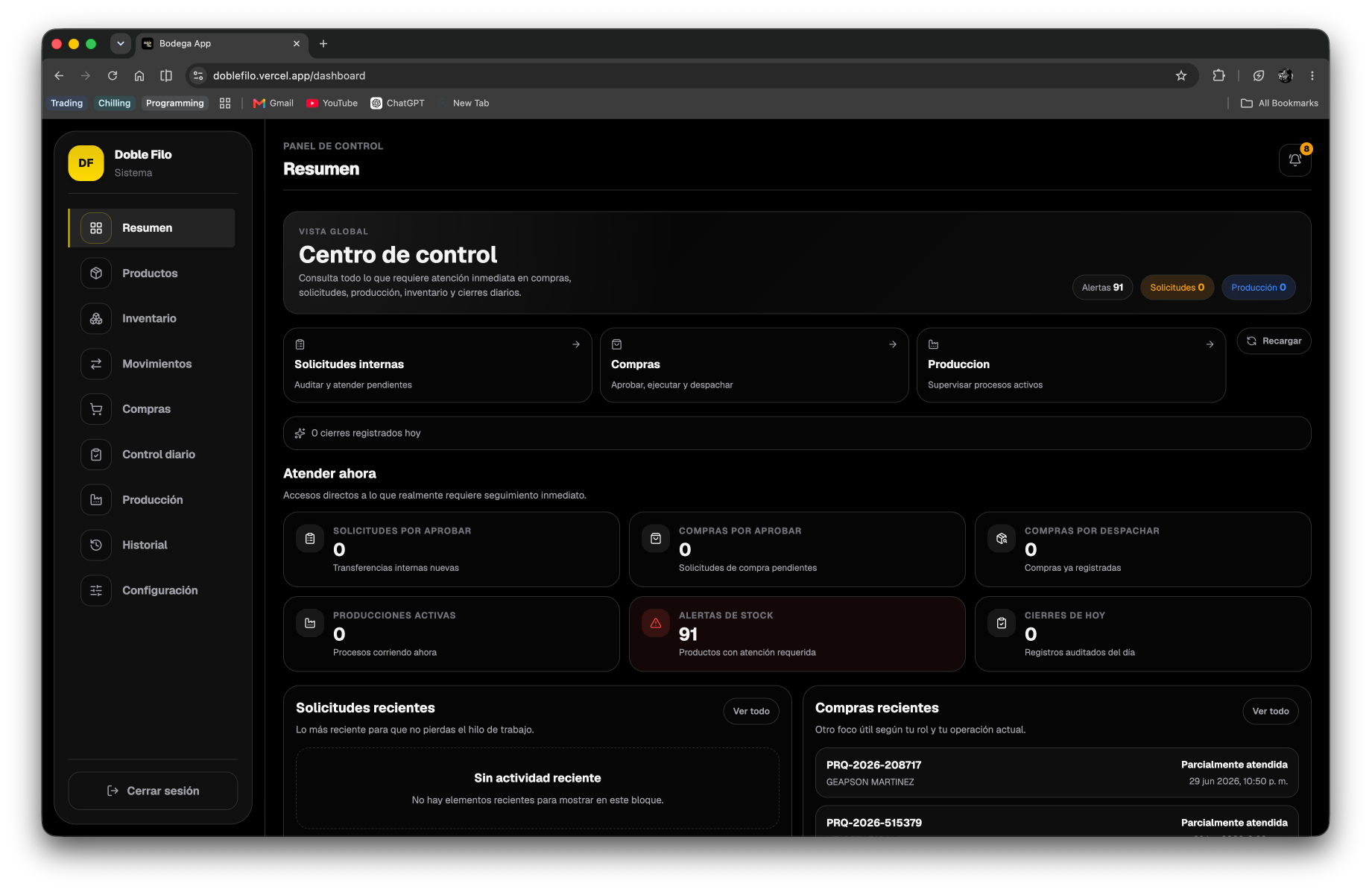Click the Control diario clipboard icon

(96, 455)
